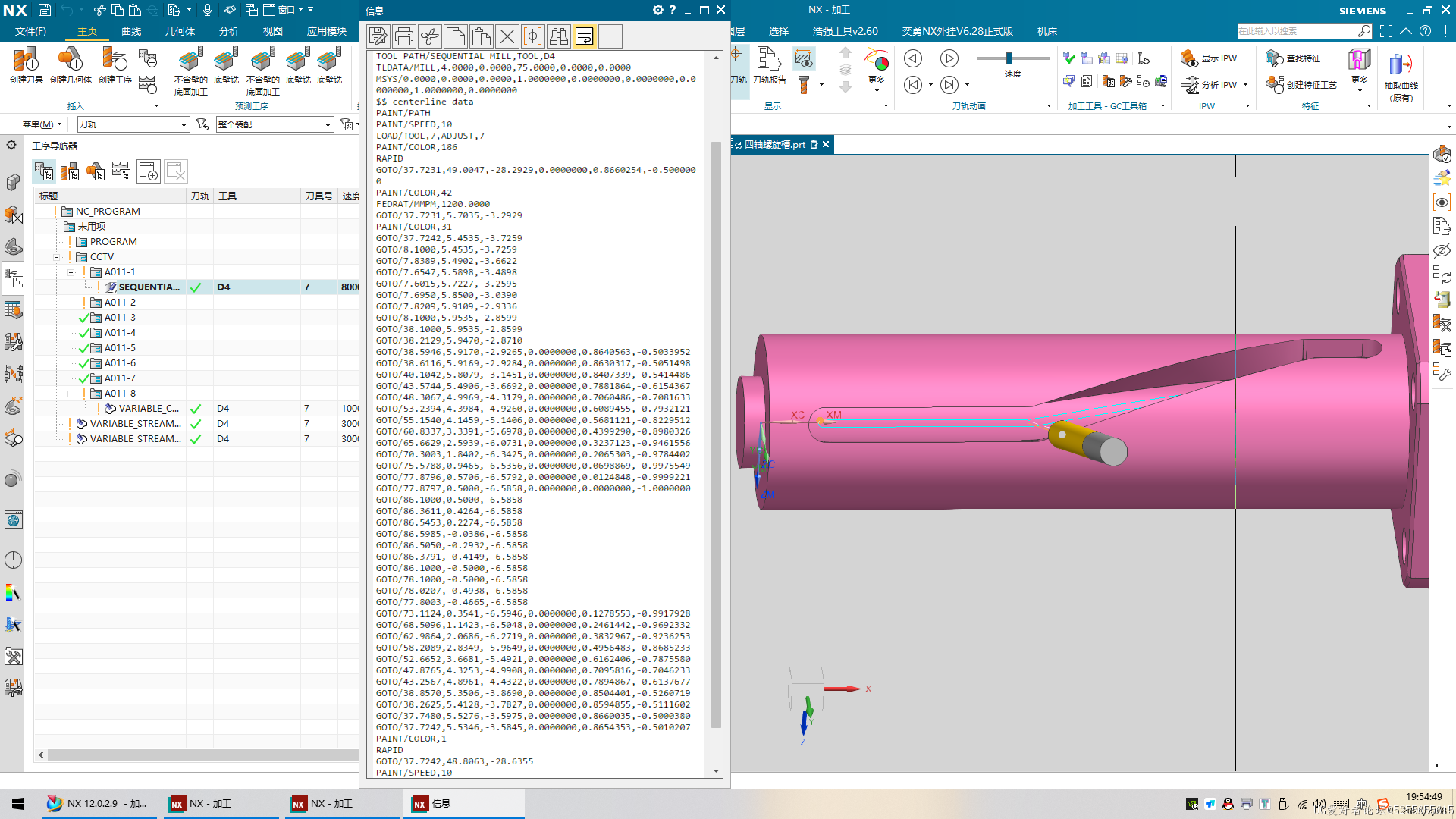Screen dimensions: 1456x819
Task: Click the 查找特征 (Find Features) button
Action: (1294, 58)
